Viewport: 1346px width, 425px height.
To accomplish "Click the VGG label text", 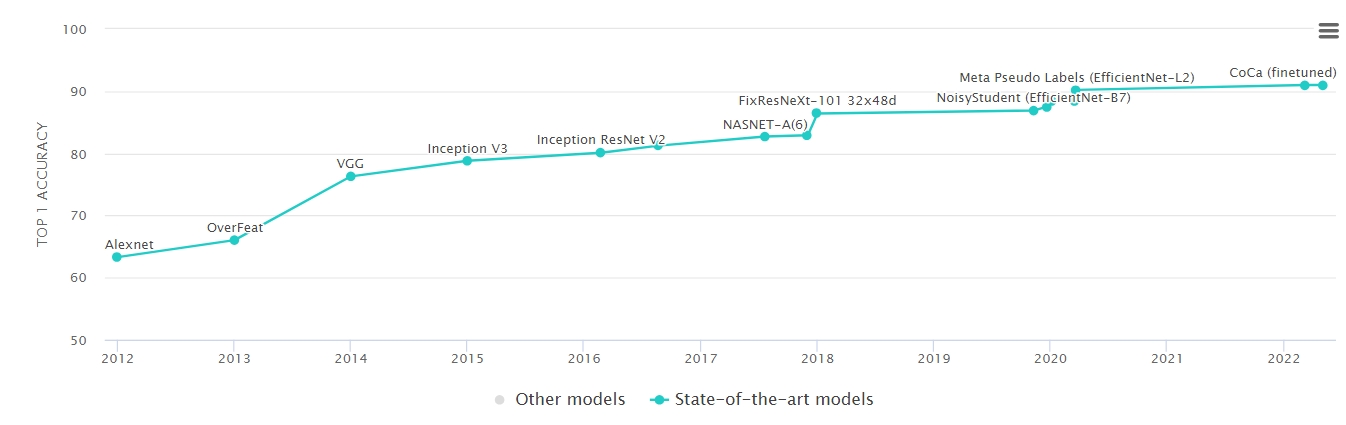I will coord(350,163).
